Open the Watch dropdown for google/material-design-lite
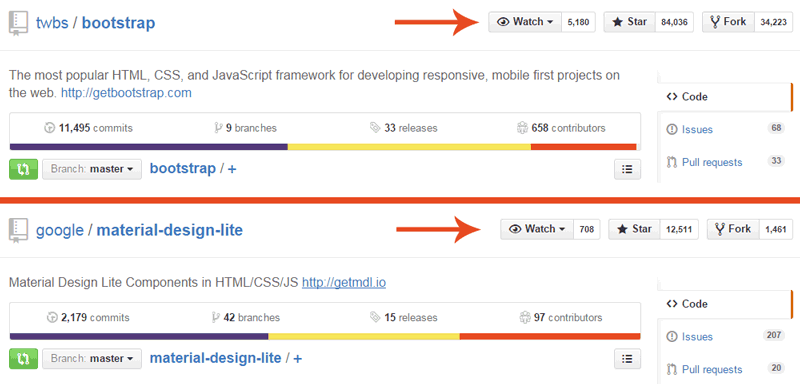Viewport: 800px width, 384px height. [537, 229]
